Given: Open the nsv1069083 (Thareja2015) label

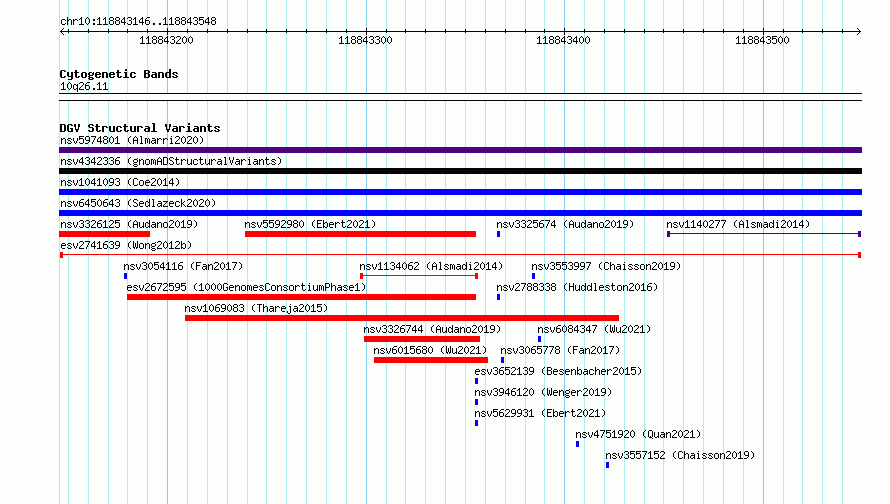Looking at the screenshot, I should point(256,308).
